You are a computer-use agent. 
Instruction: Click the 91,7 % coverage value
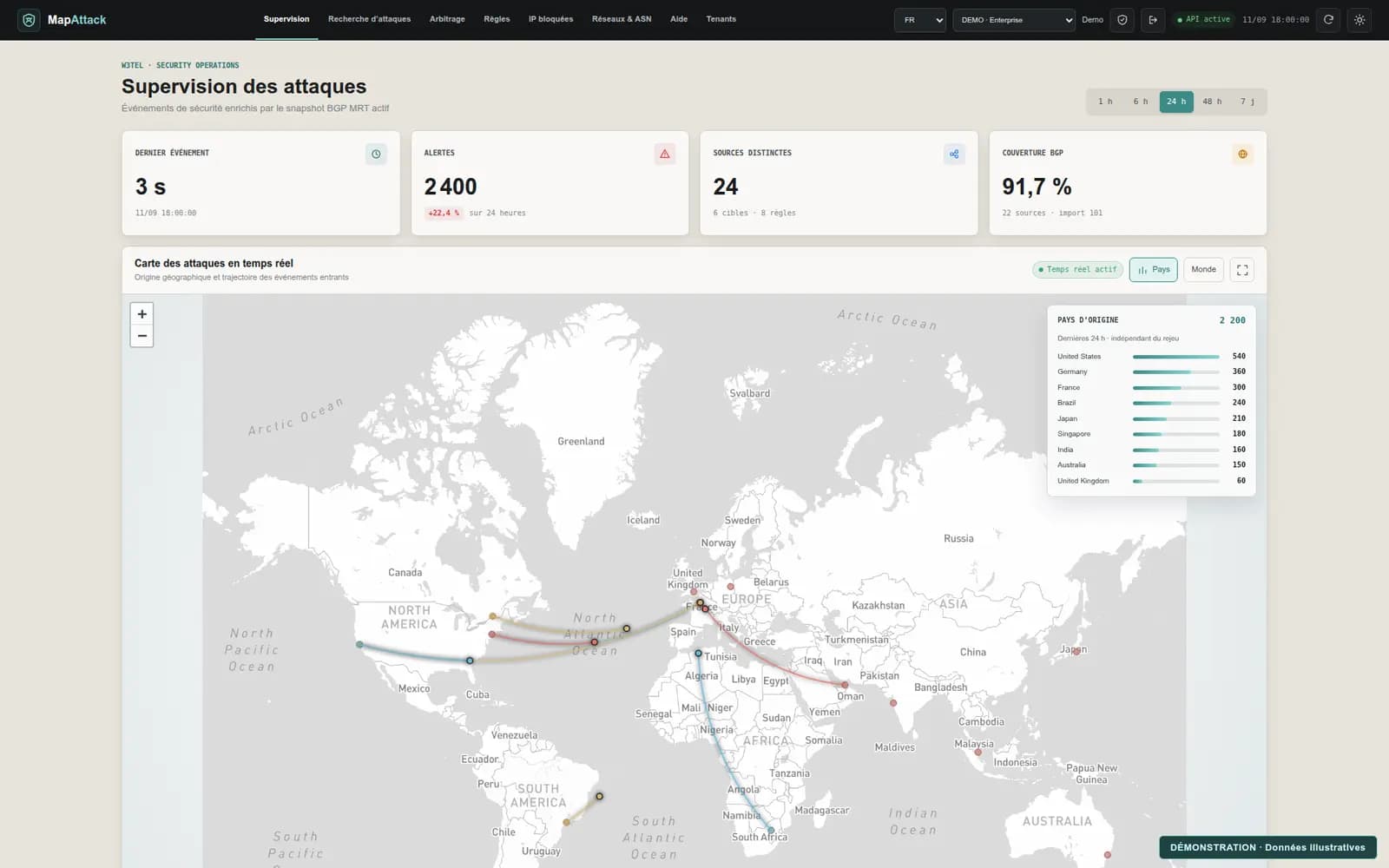pyautogui.click(x=1037, y=187)
